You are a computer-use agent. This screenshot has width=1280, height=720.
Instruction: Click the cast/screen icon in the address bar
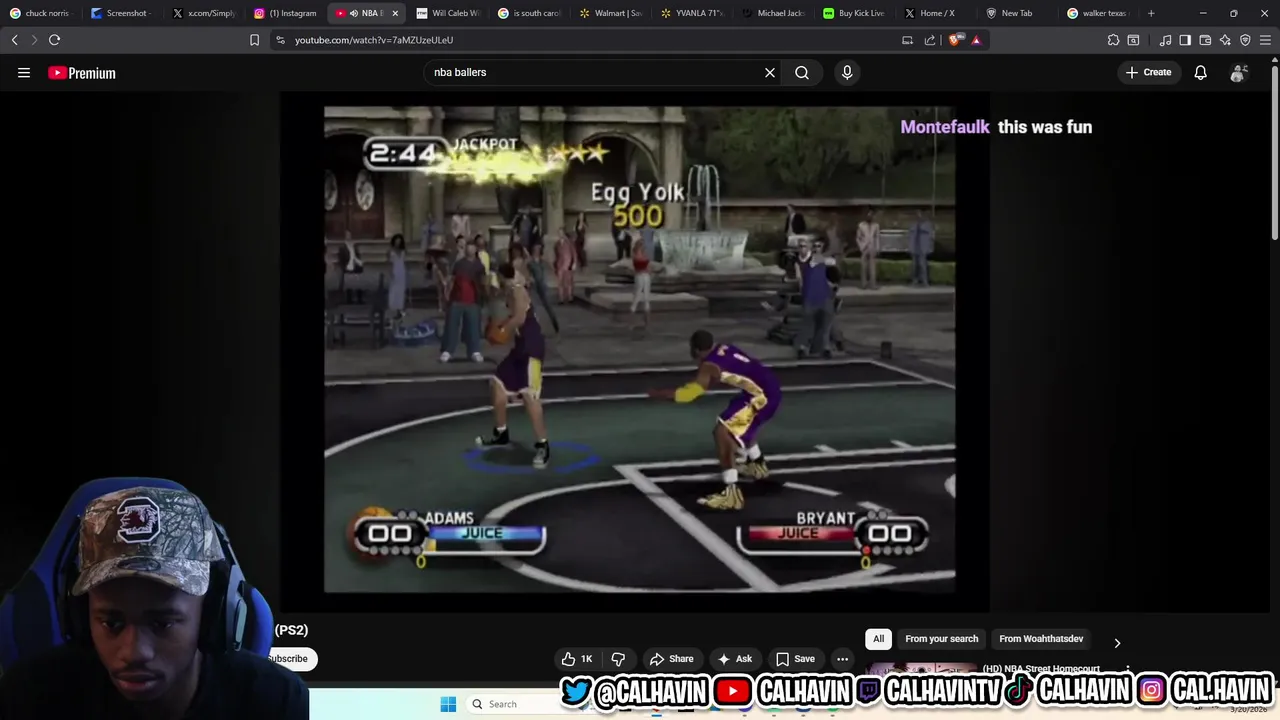(907, 40)
